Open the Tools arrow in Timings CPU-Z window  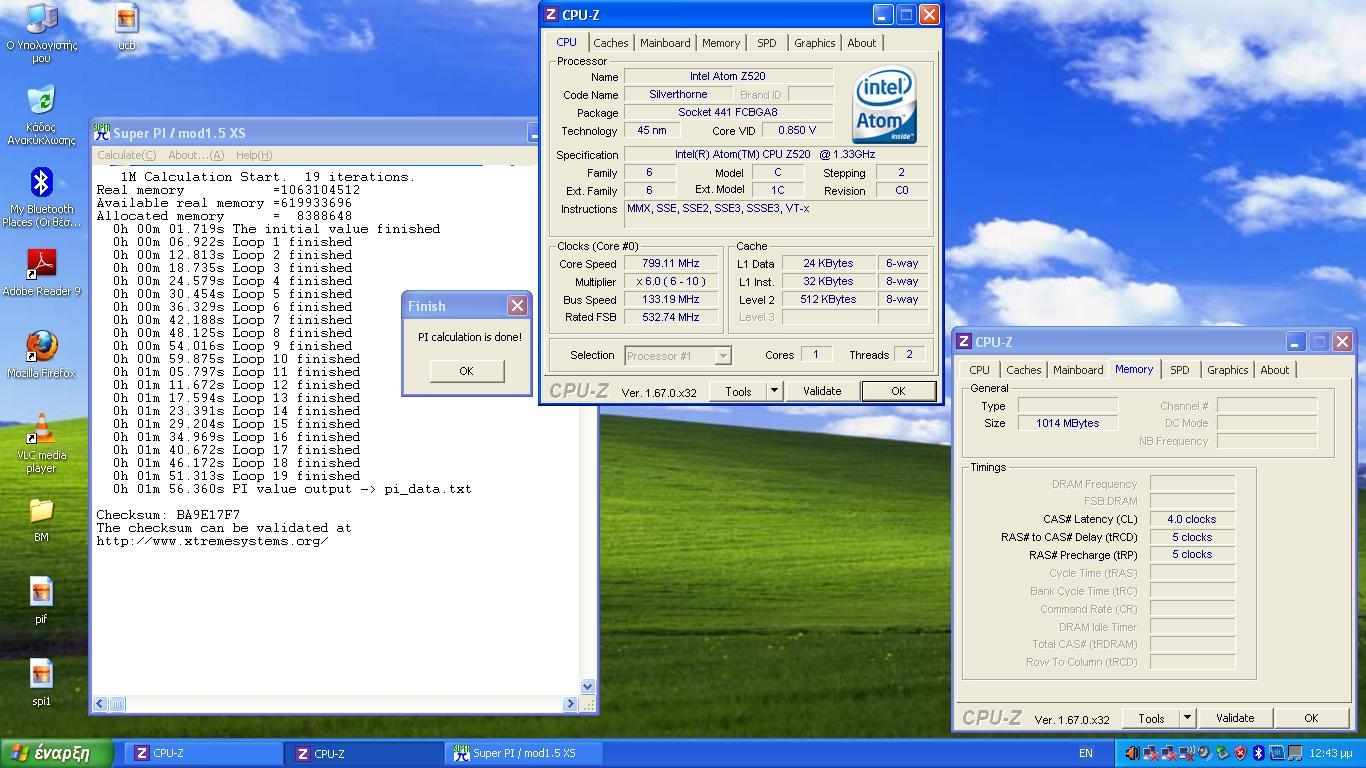click(1187, 718)
